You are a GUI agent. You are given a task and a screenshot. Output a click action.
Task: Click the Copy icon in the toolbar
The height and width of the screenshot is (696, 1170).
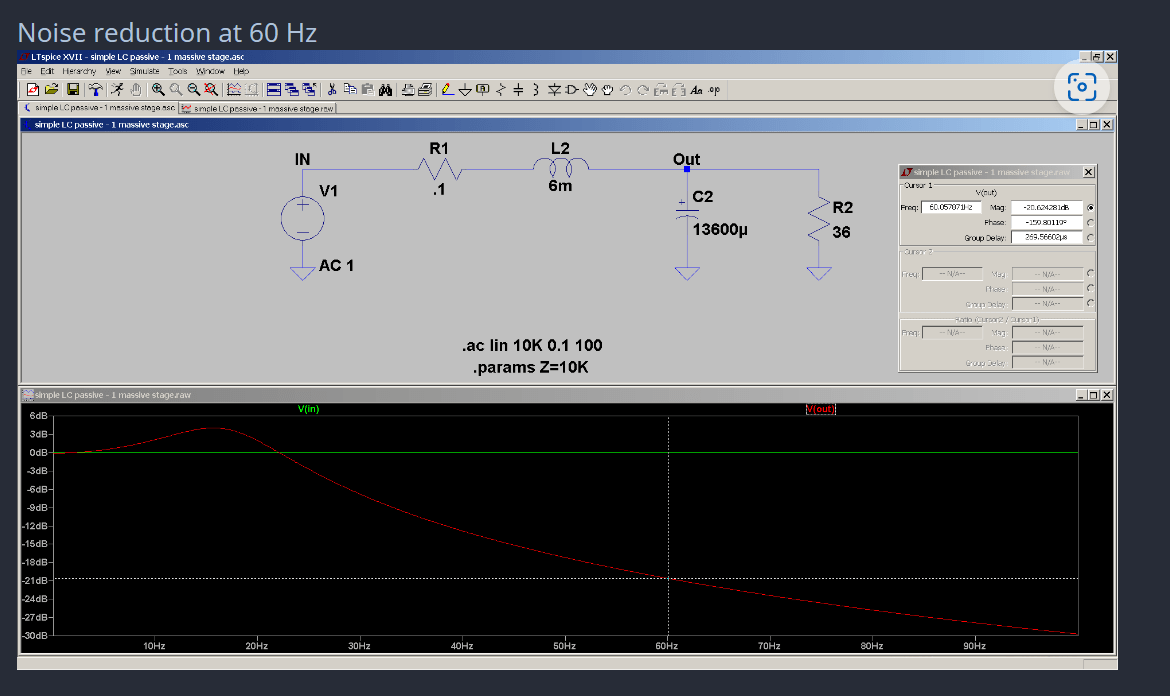click(350, 90)
